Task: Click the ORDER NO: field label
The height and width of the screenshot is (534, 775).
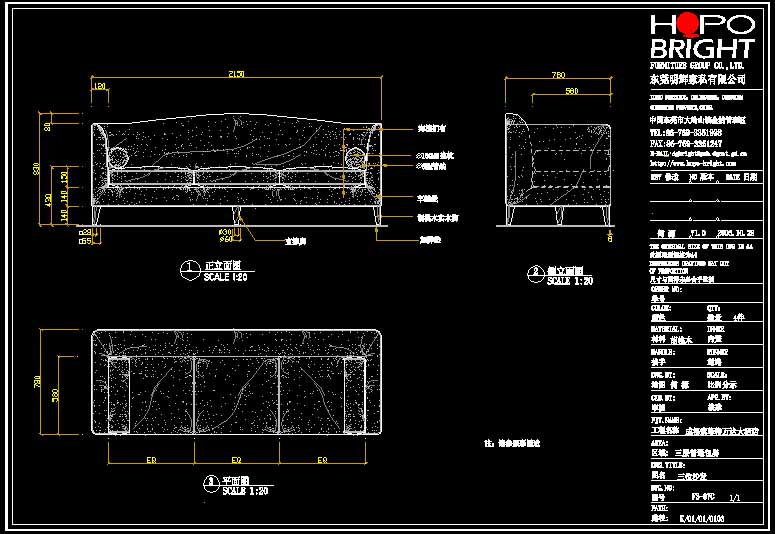Action: tap(666, 289)
